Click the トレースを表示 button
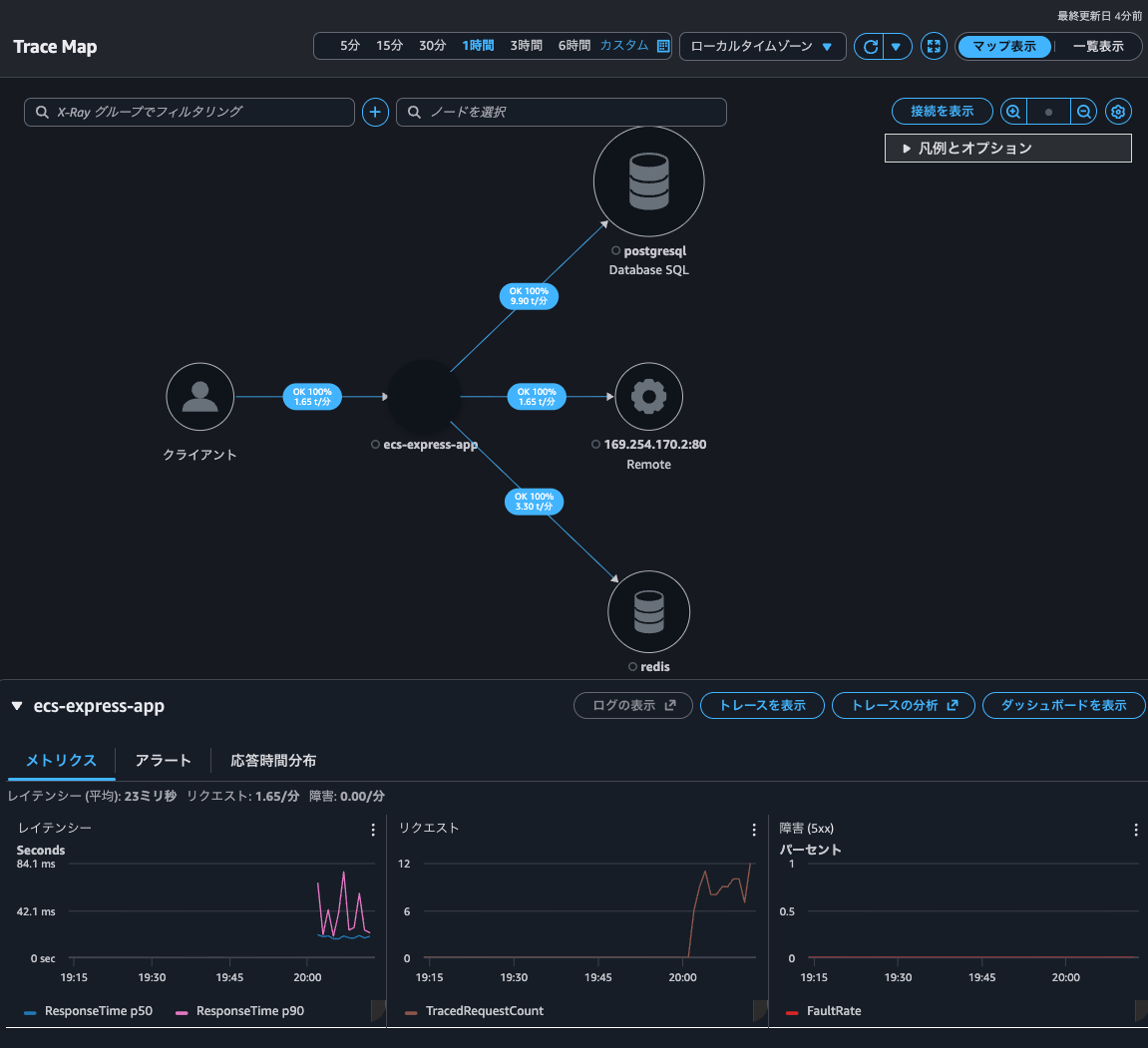Screen dimensions: 1148x1048 pos(762,706)
